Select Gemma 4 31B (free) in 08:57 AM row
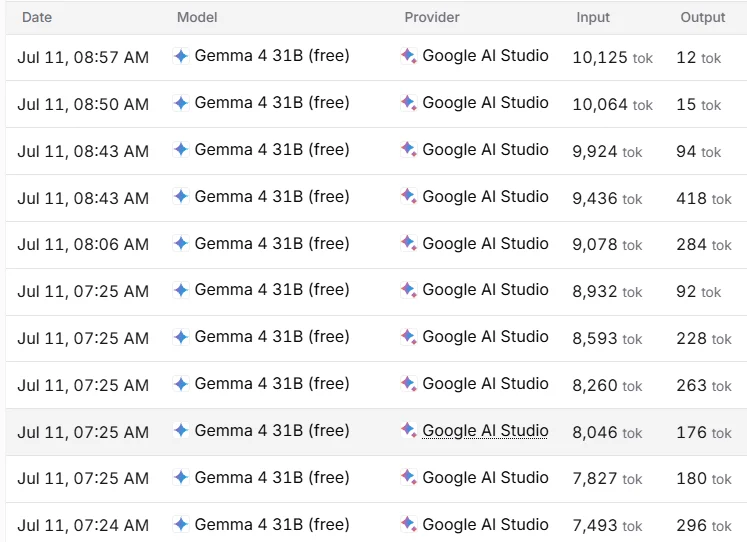The width and height of the screenshot is (747, 542). [272, 56]
